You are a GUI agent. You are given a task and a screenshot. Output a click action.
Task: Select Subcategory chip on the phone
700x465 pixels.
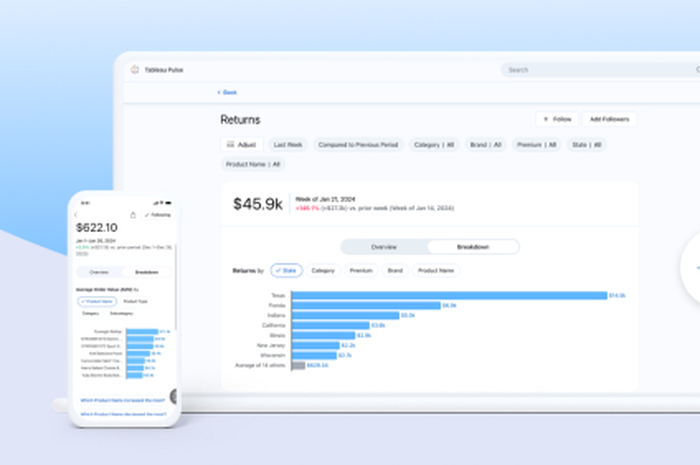pyautogui.click(x=121, y=314)
